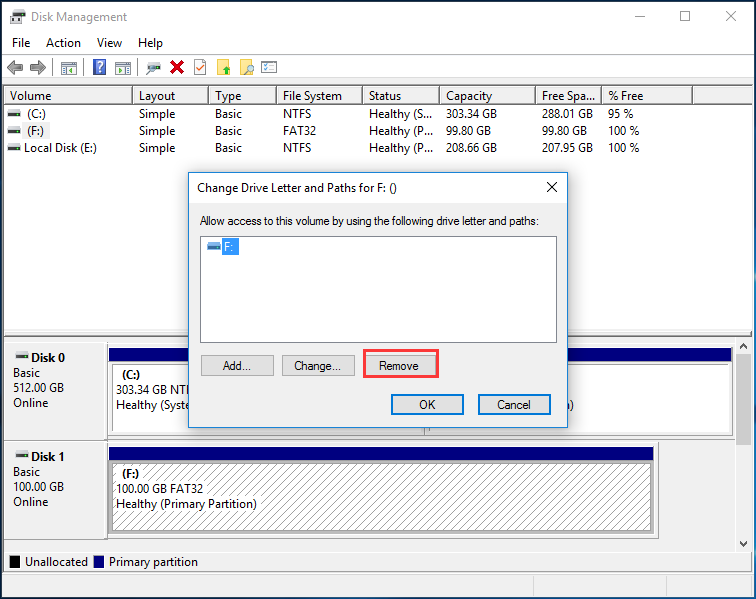Select the F: entry in dialog list
The width and height of the screenshot is (756, 599).
tap(230, 246)
